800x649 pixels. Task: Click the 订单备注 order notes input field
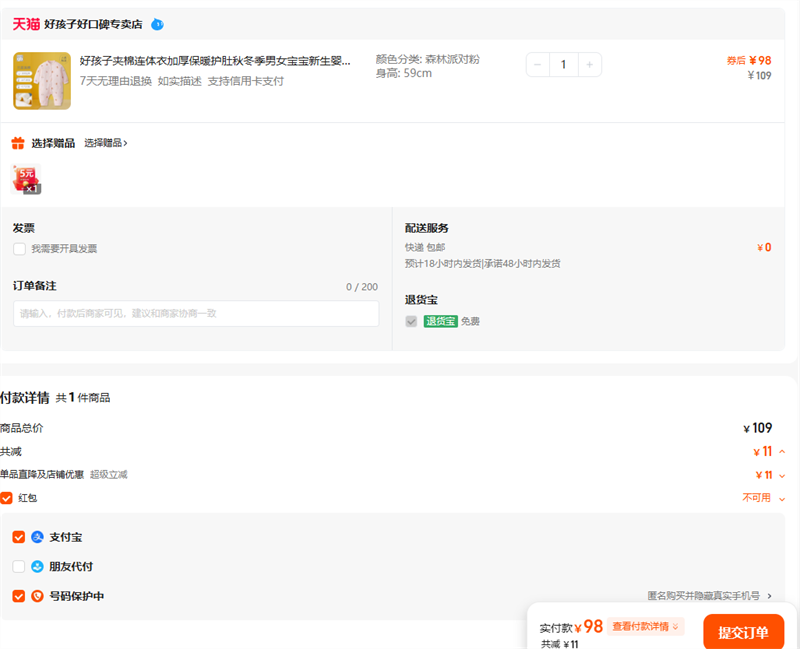click(196, 314)
